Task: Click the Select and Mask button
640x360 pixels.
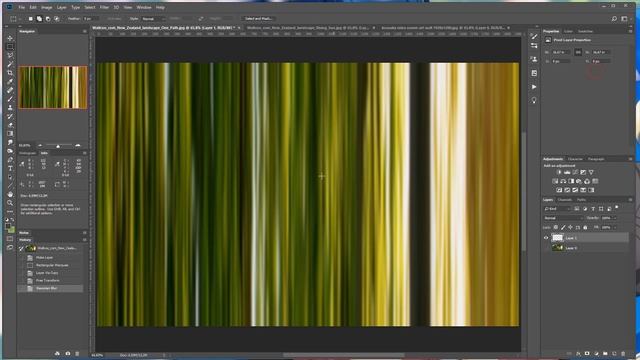Action: pos(258,19)
